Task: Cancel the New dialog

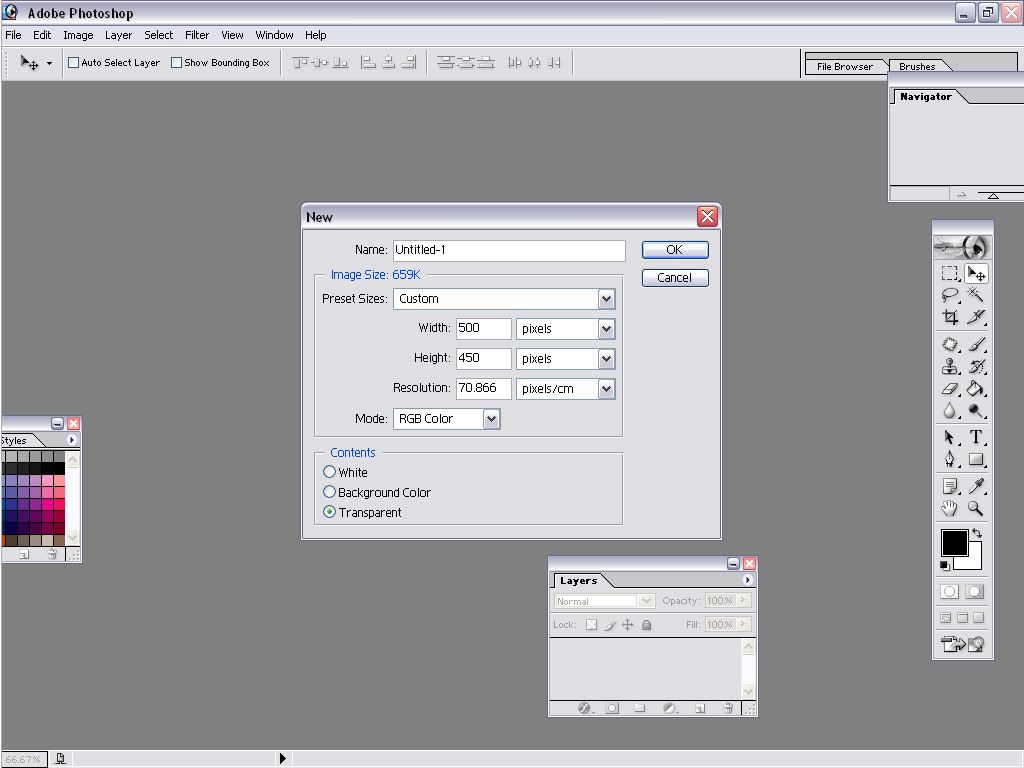Action: coord(675,278)
